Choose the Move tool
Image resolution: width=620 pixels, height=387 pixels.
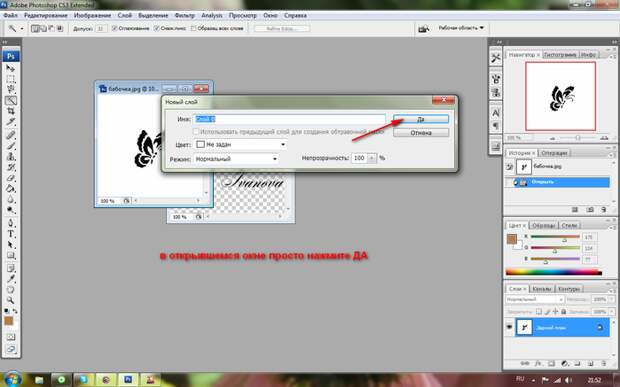coord(11,68)
